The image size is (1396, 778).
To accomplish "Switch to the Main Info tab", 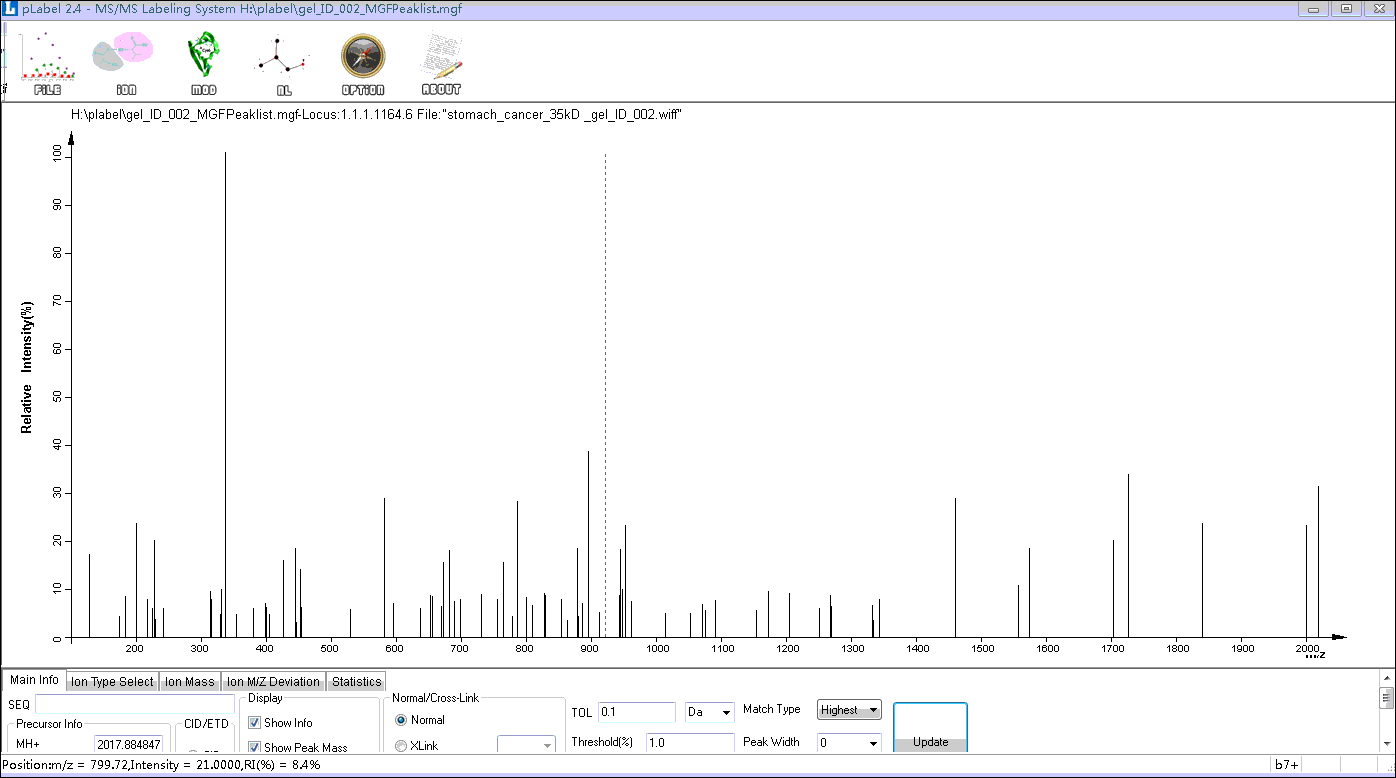I will [x=34, y=680].
